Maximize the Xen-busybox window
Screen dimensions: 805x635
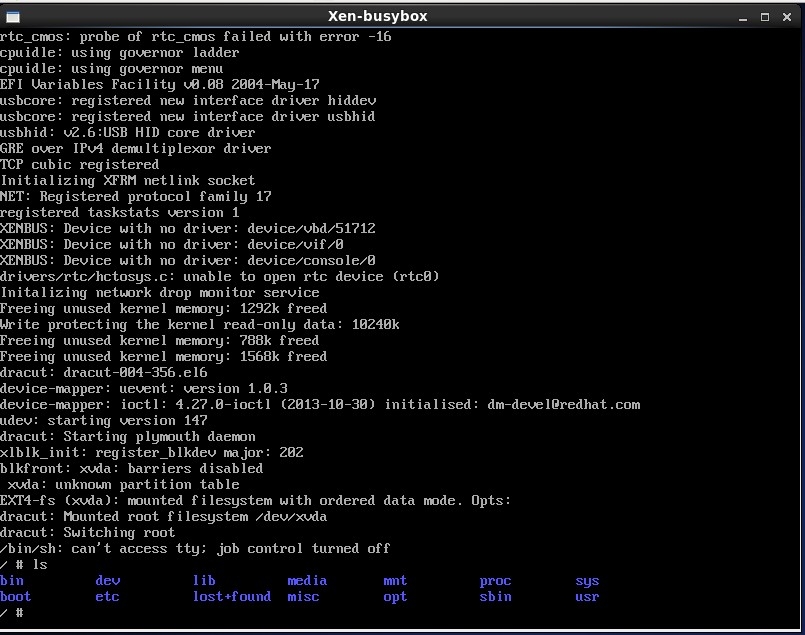tap(766, 16)
